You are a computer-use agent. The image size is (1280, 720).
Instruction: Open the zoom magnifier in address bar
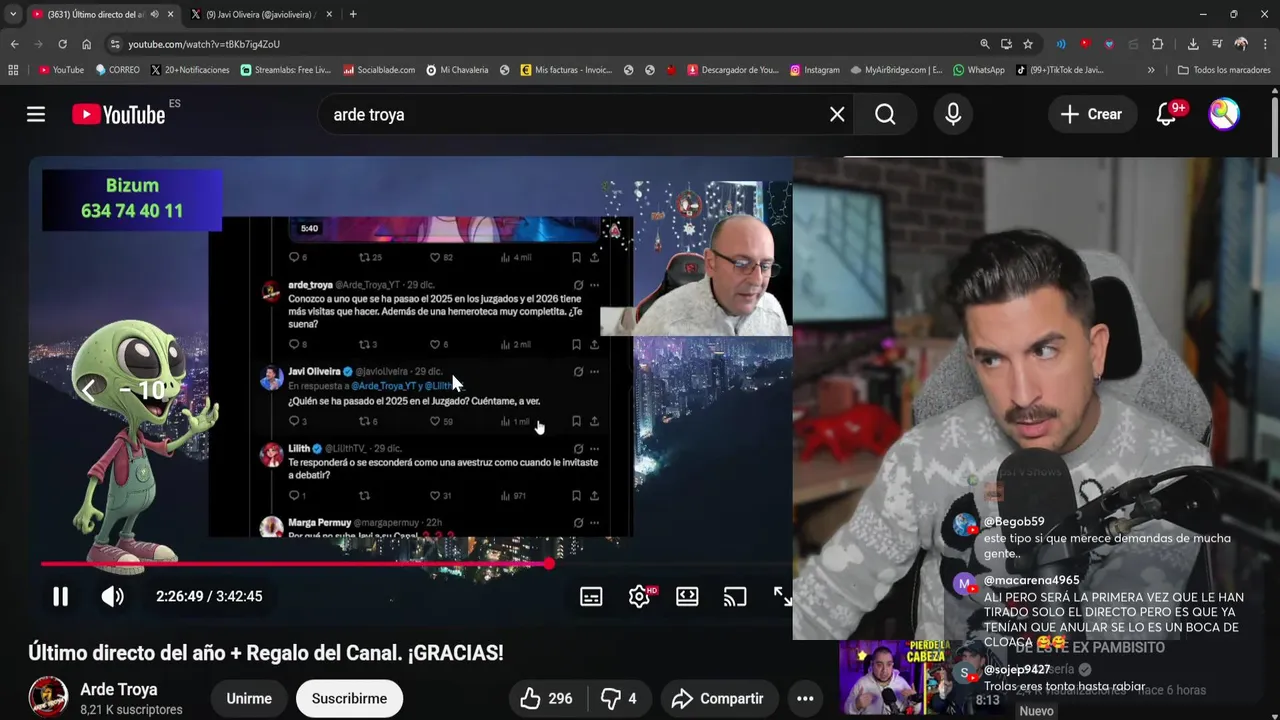(984, 44)
